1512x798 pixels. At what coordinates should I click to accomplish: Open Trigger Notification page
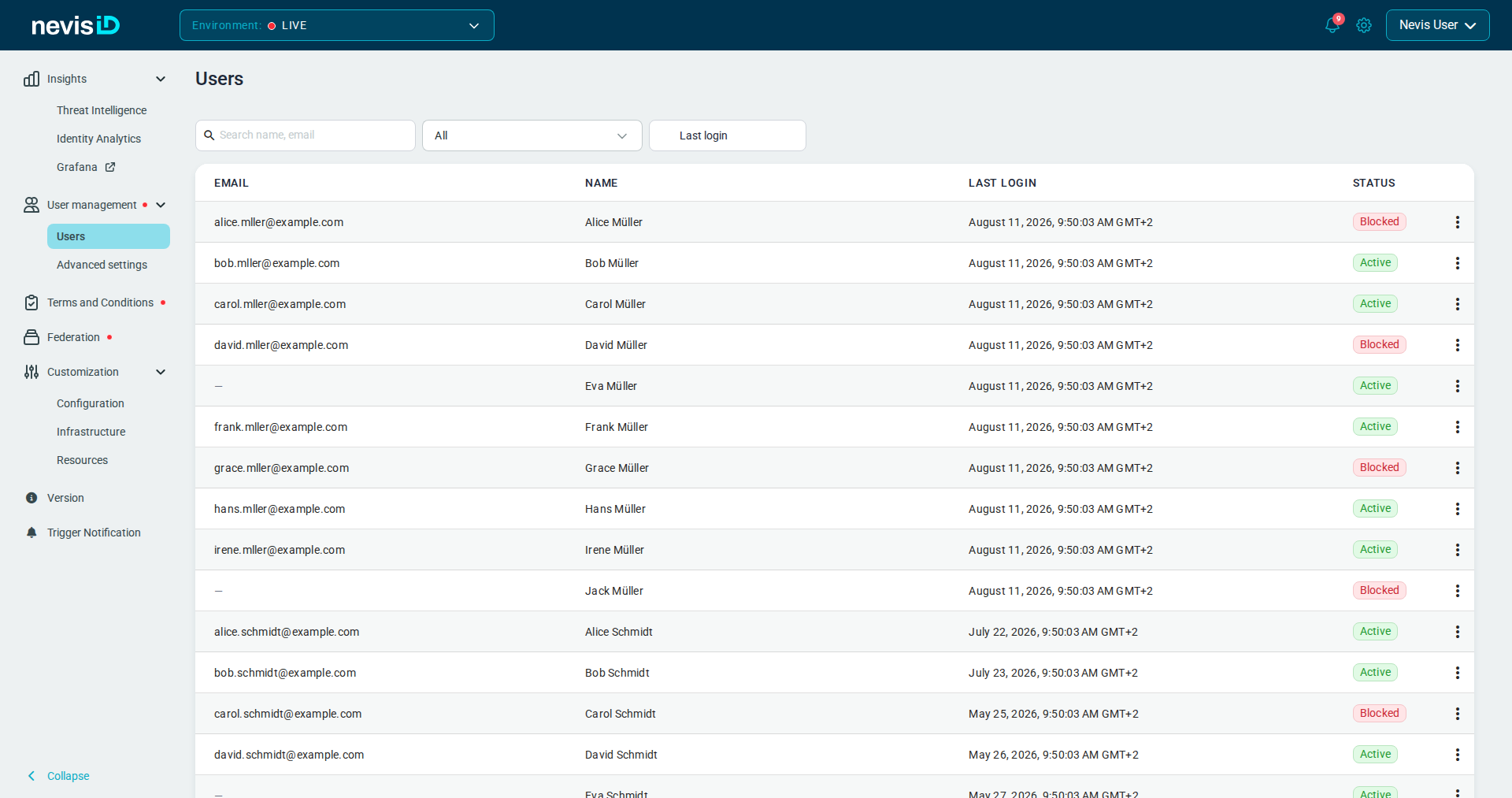point(94,533)
